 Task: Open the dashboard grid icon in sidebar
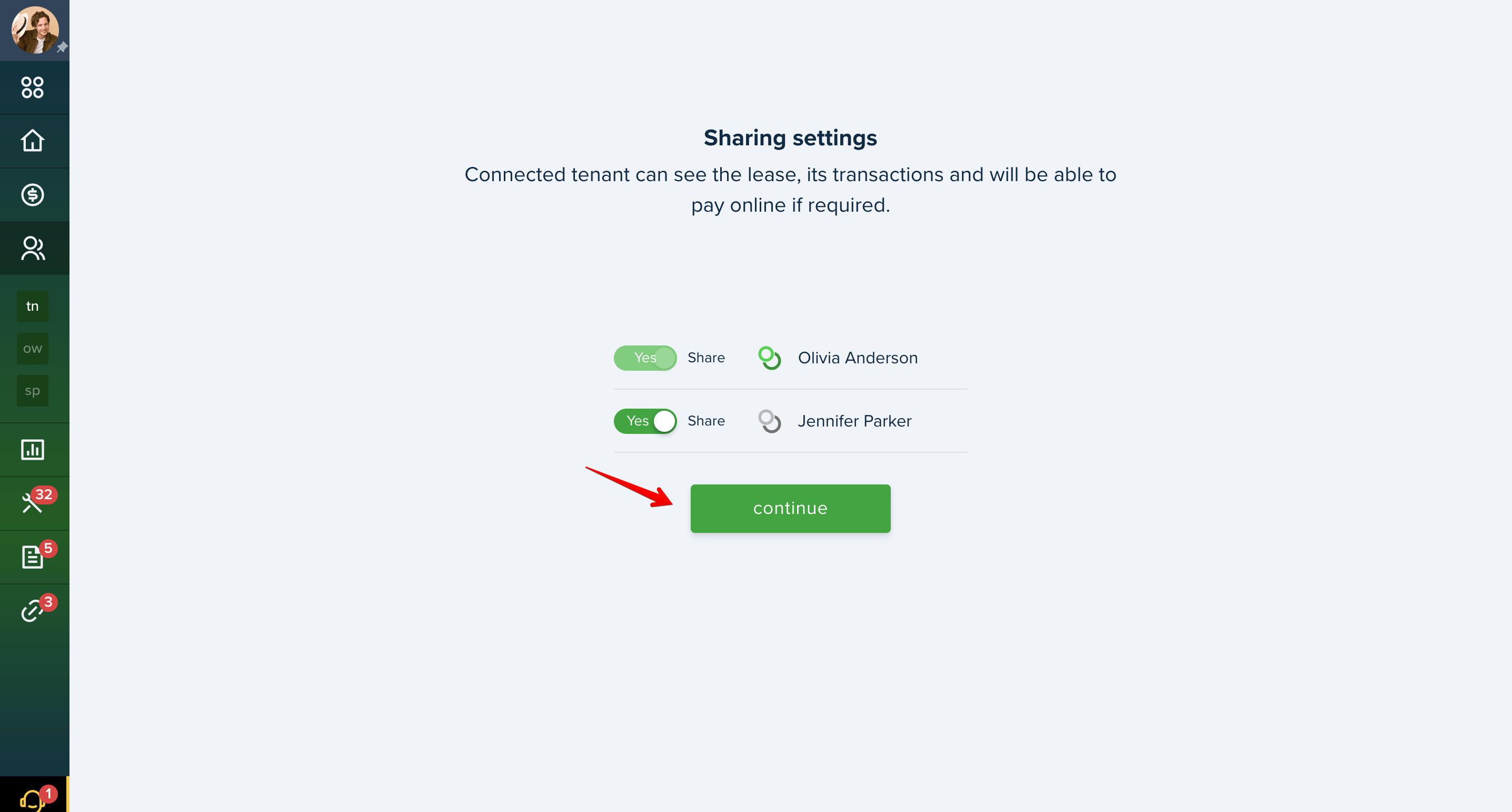tap(32, 87)
